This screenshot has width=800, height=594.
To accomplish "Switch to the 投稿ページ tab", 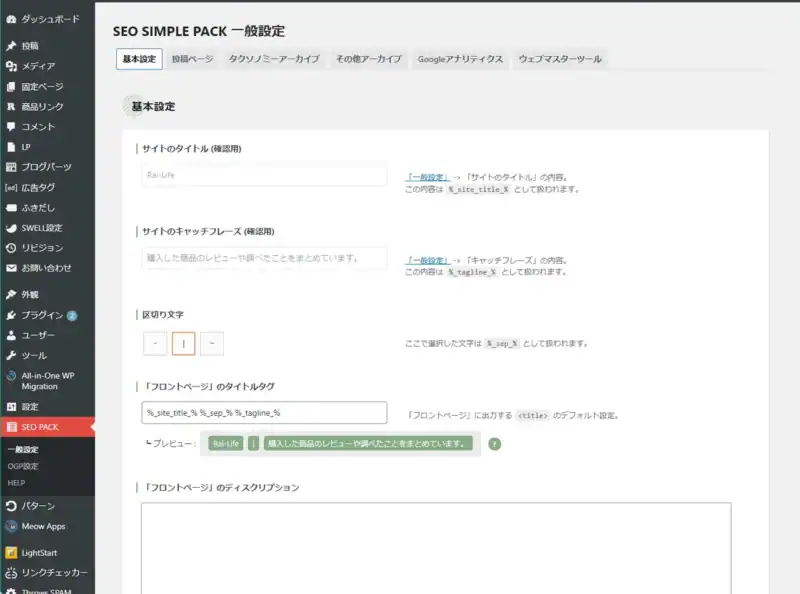I will 192,59.
